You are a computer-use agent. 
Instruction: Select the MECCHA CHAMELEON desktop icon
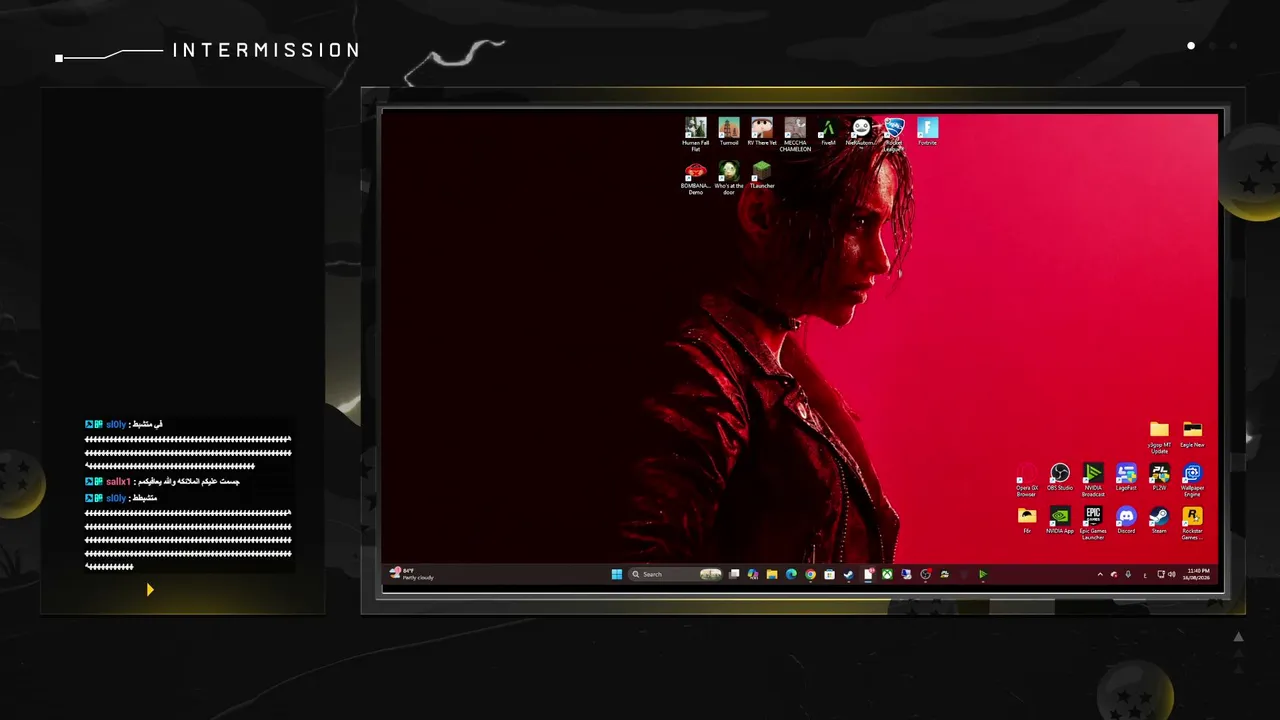click(795, 133)
